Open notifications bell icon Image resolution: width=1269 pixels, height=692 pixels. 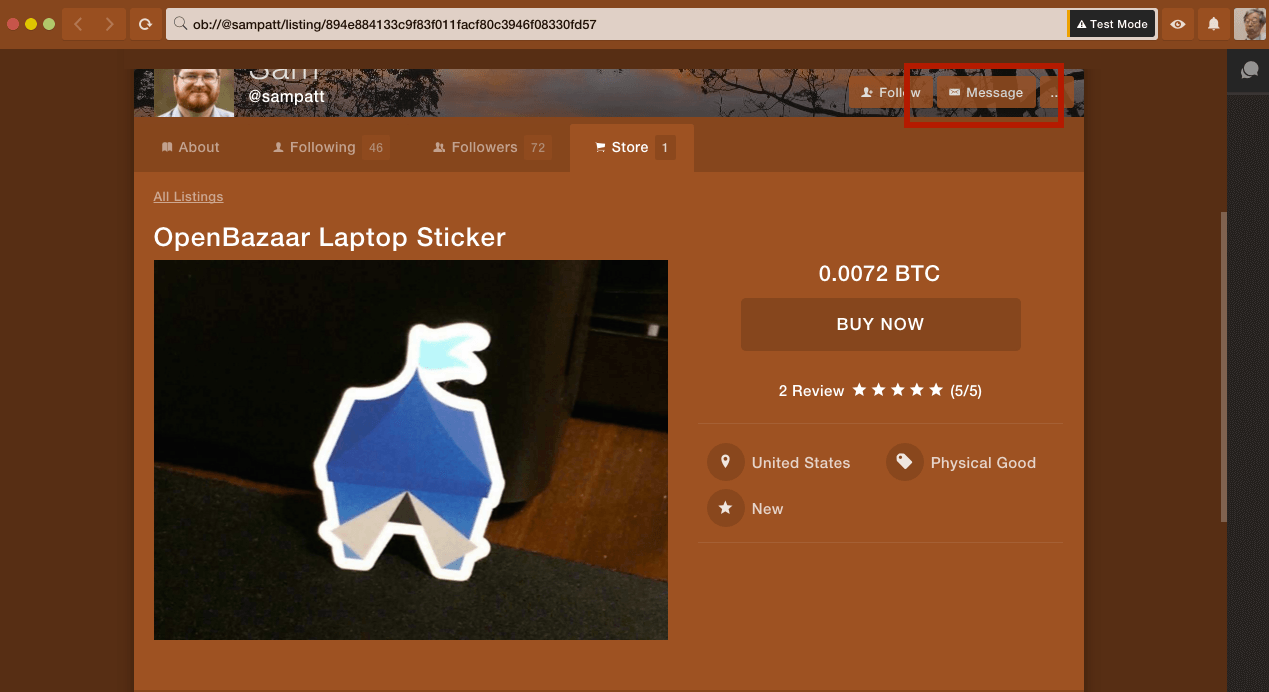[x=1214, y=24]
